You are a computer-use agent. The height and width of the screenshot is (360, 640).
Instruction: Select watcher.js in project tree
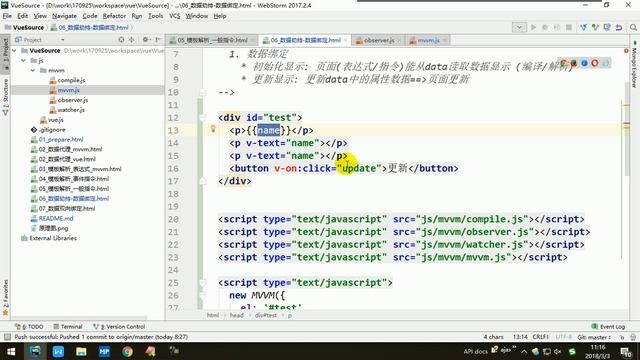67,110
